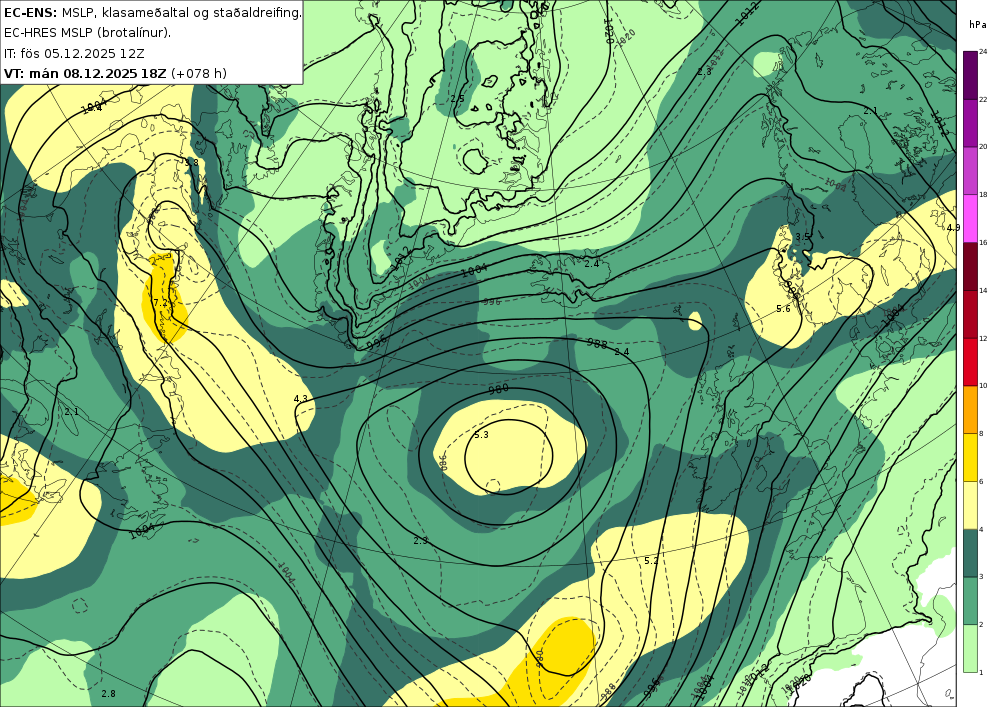Click the '2.8' value near the bottom-left

coord(108,694)
